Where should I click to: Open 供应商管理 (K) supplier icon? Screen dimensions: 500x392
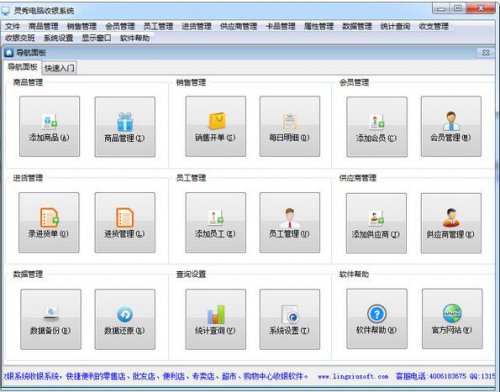point(451,223)
